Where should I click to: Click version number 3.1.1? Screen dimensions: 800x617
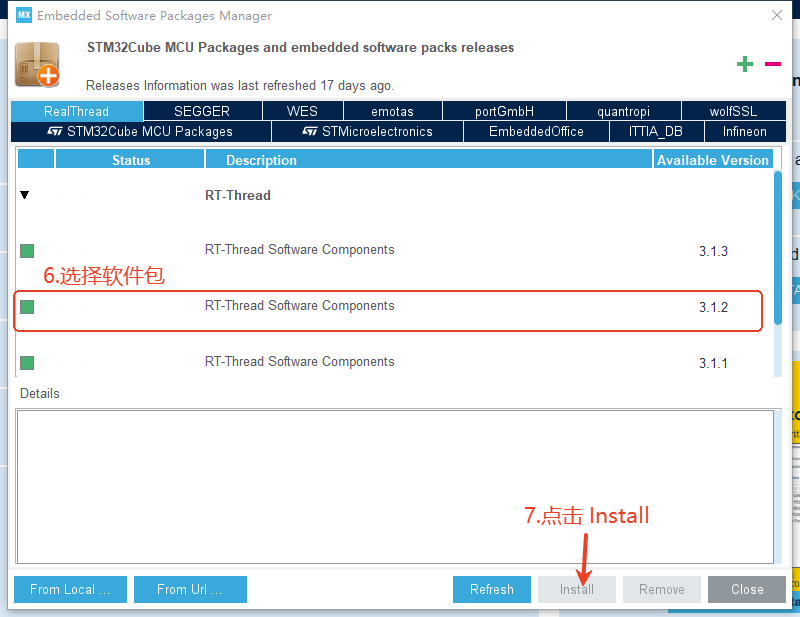pyautogui.click(x=713, y=363)
